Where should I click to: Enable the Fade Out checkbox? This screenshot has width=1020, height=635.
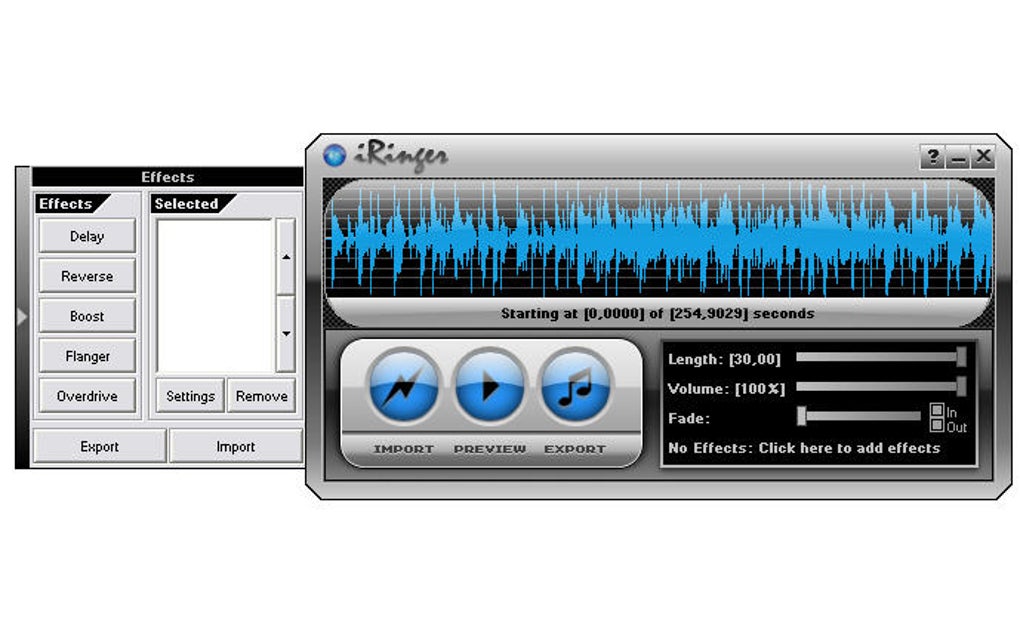coord(937,426)
